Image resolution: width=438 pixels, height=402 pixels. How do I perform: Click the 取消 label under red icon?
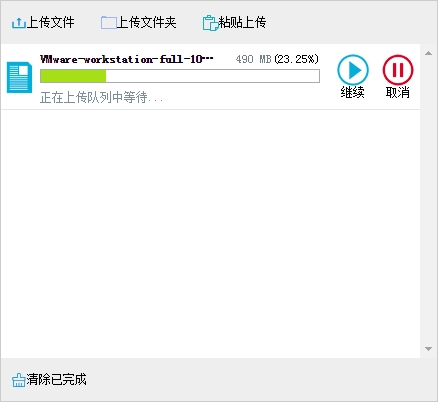(x=398, y=92)
